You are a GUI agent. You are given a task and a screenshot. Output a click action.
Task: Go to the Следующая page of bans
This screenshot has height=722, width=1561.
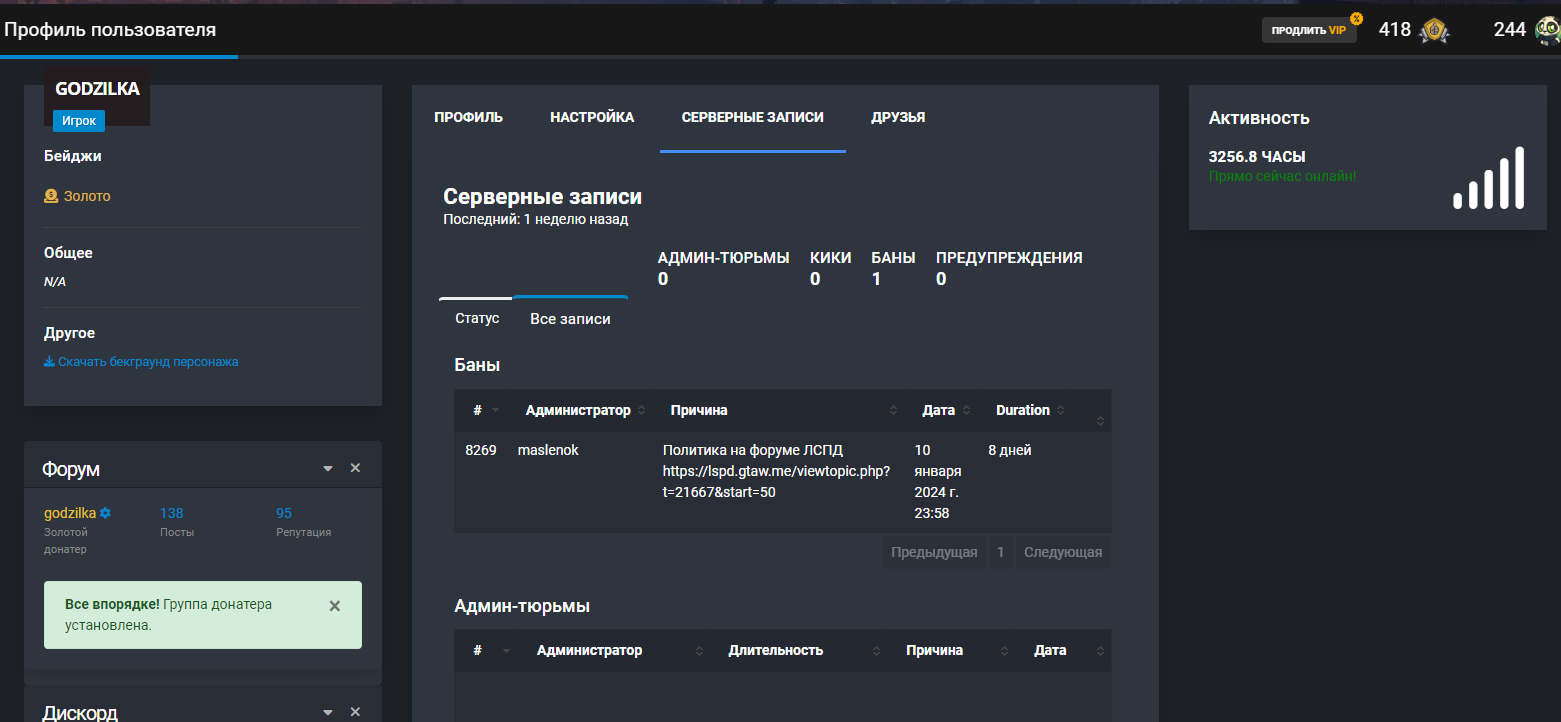1062,552
